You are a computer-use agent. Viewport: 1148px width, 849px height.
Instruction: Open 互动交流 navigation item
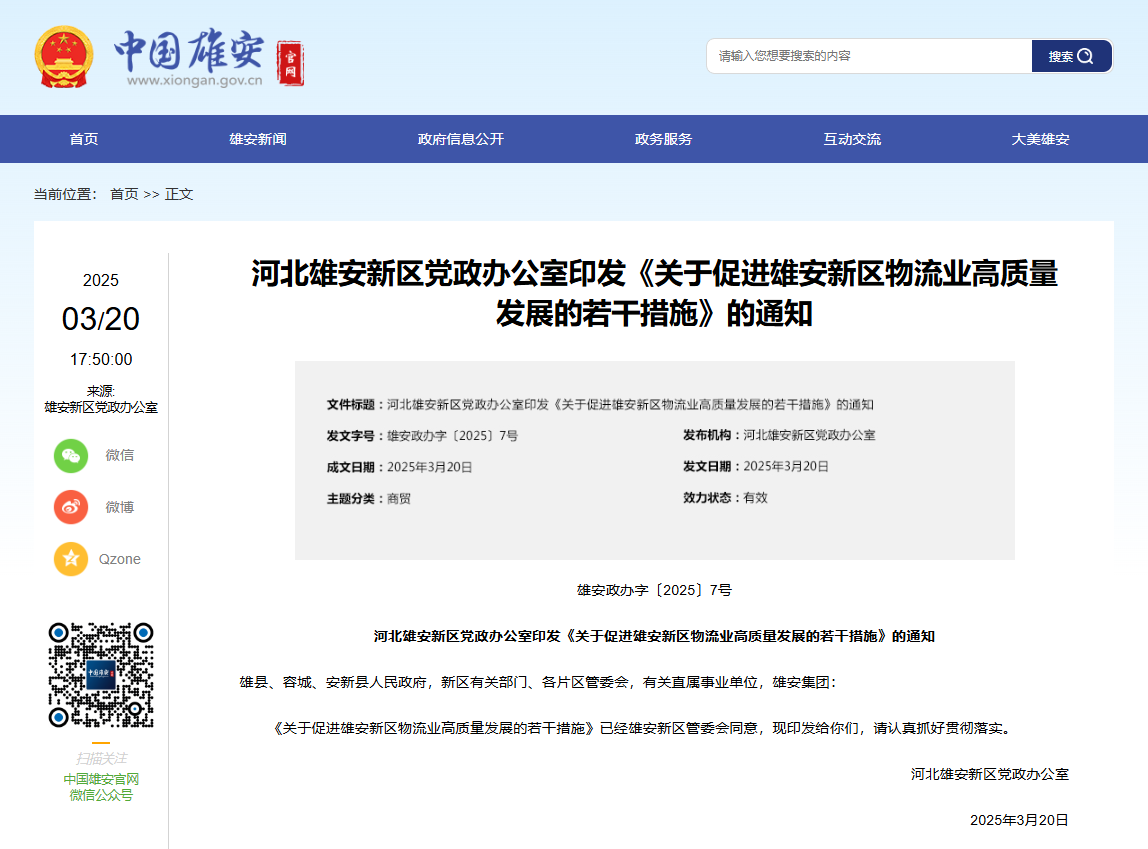tap(852, 139)
